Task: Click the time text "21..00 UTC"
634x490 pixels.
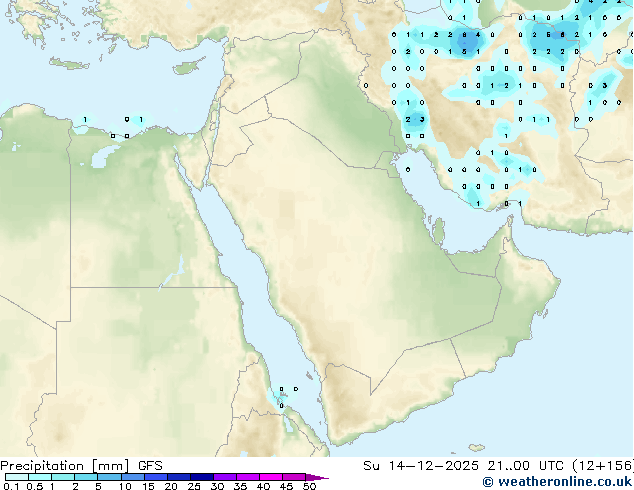Action: click(x=525, y=466)
